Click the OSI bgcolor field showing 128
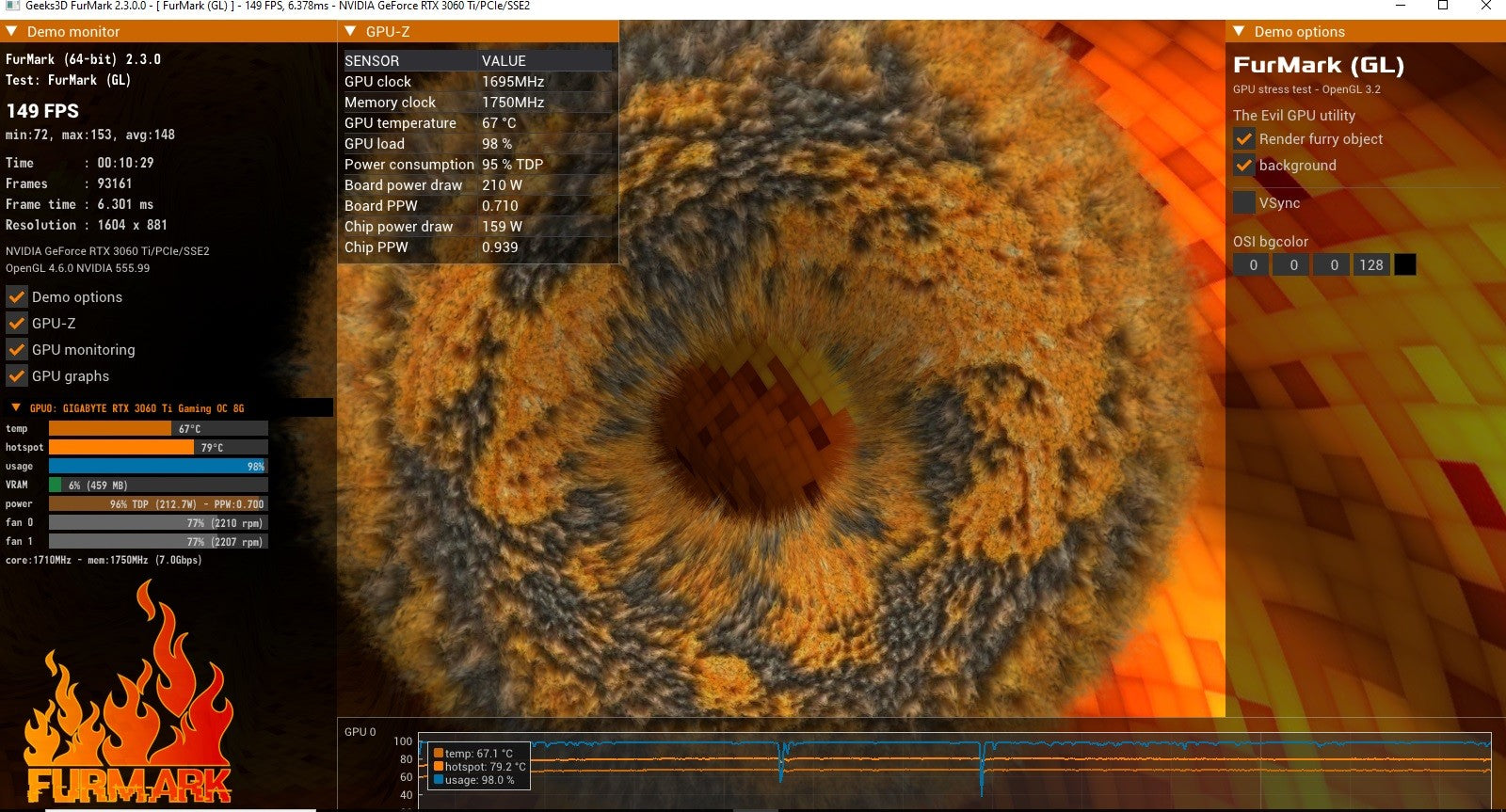 pyautogui.click(x=1370, y=265)
